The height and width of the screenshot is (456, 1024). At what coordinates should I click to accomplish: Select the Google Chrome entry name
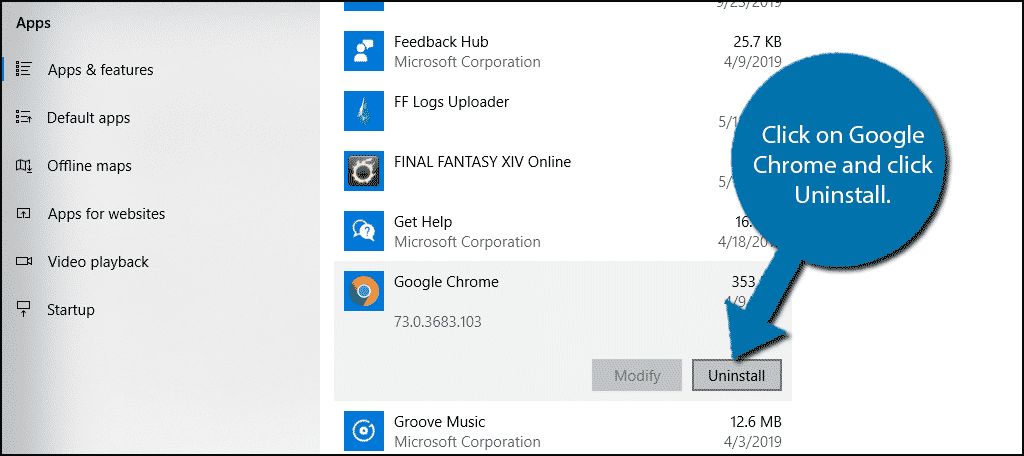pos(446,282)
